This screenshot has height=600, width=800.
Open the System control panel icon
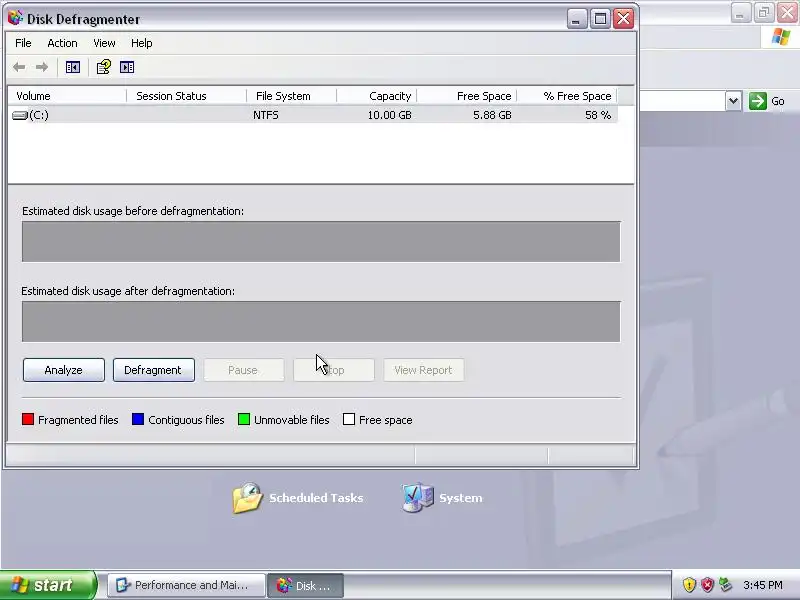(417, 497)
